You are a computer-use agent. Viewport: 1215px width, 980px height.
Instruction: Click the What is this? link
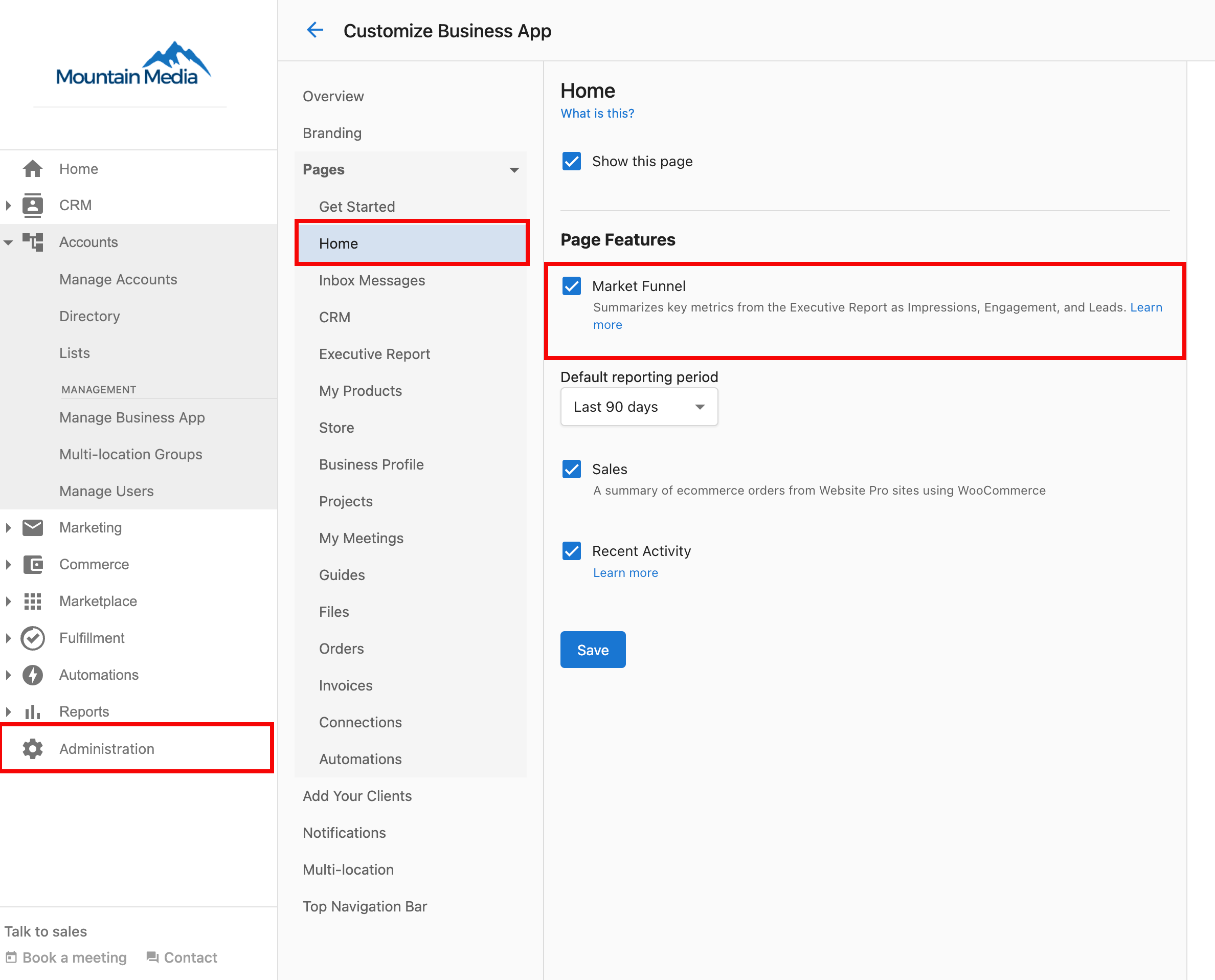[x=597, y=114]
